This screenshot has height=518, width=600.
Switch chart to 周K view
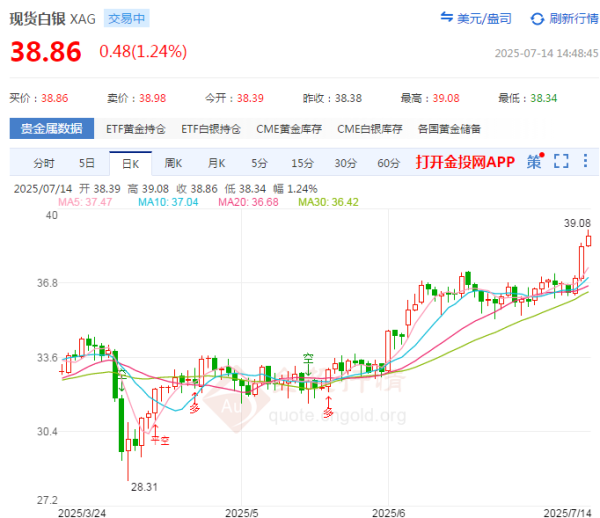coord(173,163)
